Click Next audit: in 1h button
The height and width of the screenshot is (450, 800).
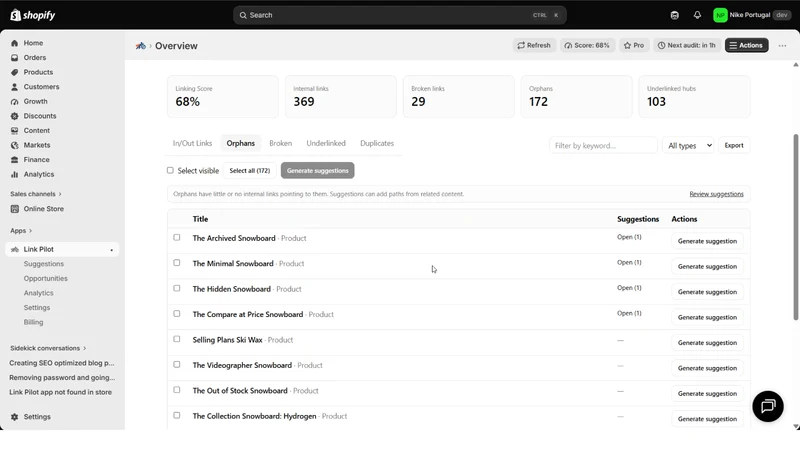687,45
